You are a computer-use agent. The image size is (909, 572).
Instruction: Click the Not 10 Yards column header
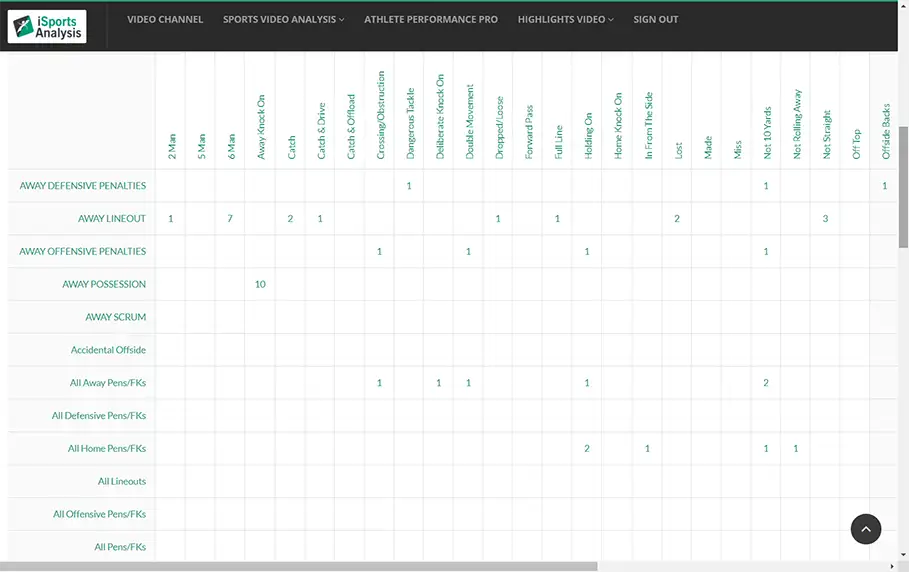pyautogui.click(x=768, y=133)
